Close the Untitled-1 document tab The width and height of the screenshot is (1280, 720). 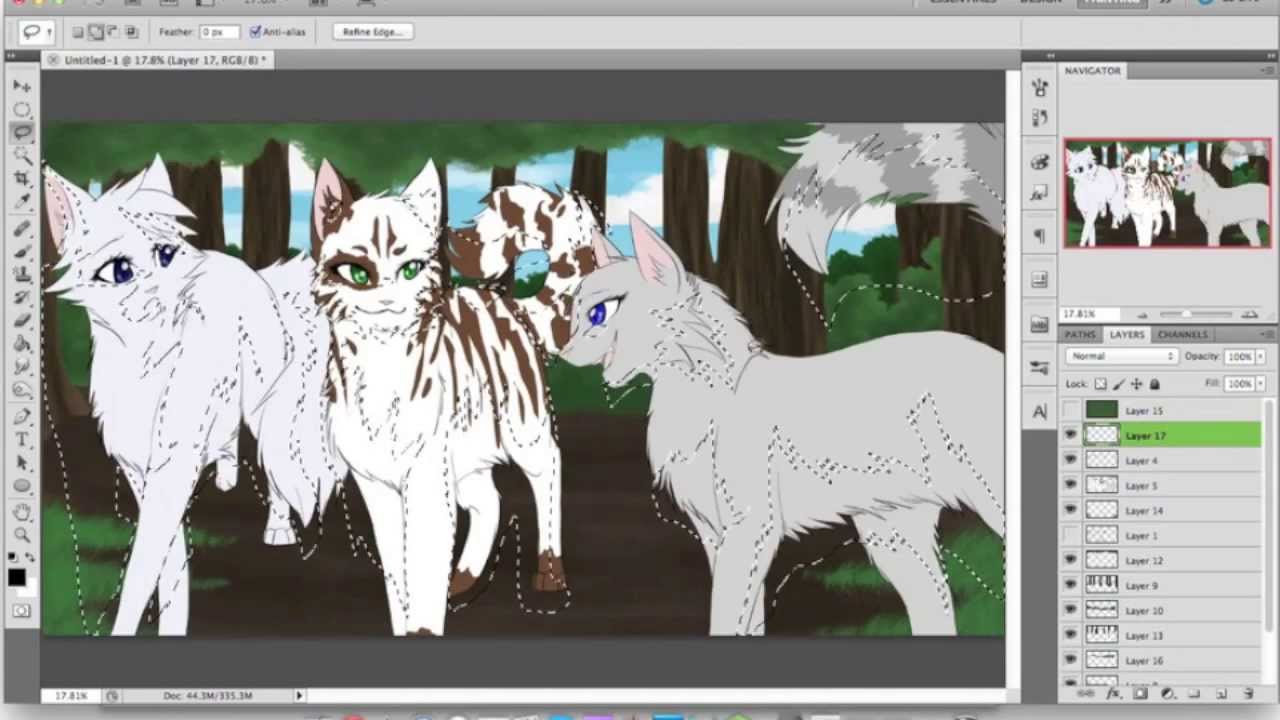point(53,60)
